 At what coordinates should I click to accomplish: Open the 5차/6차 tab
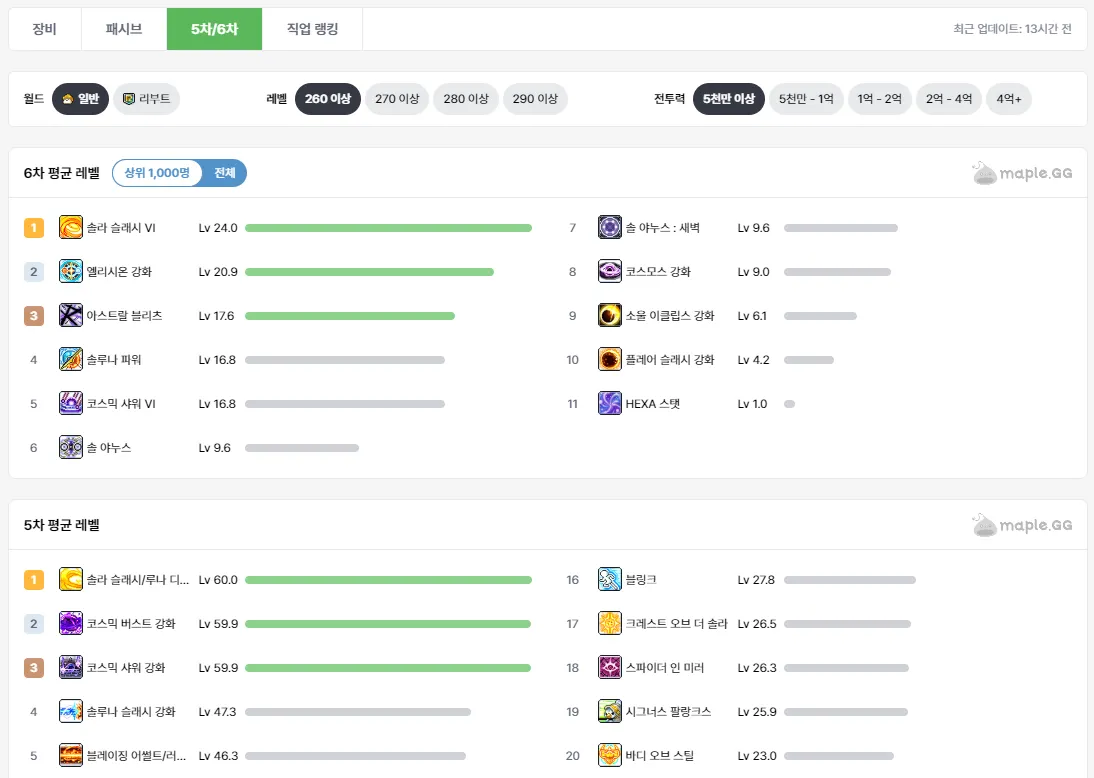(x=214, y=29)
